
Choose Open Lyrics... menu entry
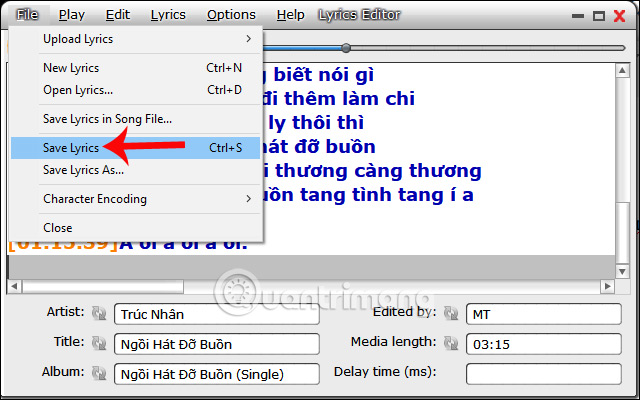[136, 90]
